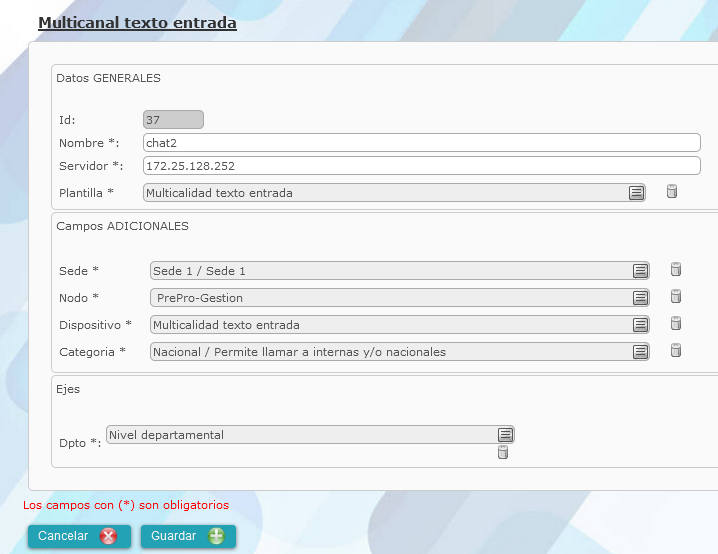Screen dimensions: 718x554
Task: Click the Cancelar button
Action: coord(79,536)
